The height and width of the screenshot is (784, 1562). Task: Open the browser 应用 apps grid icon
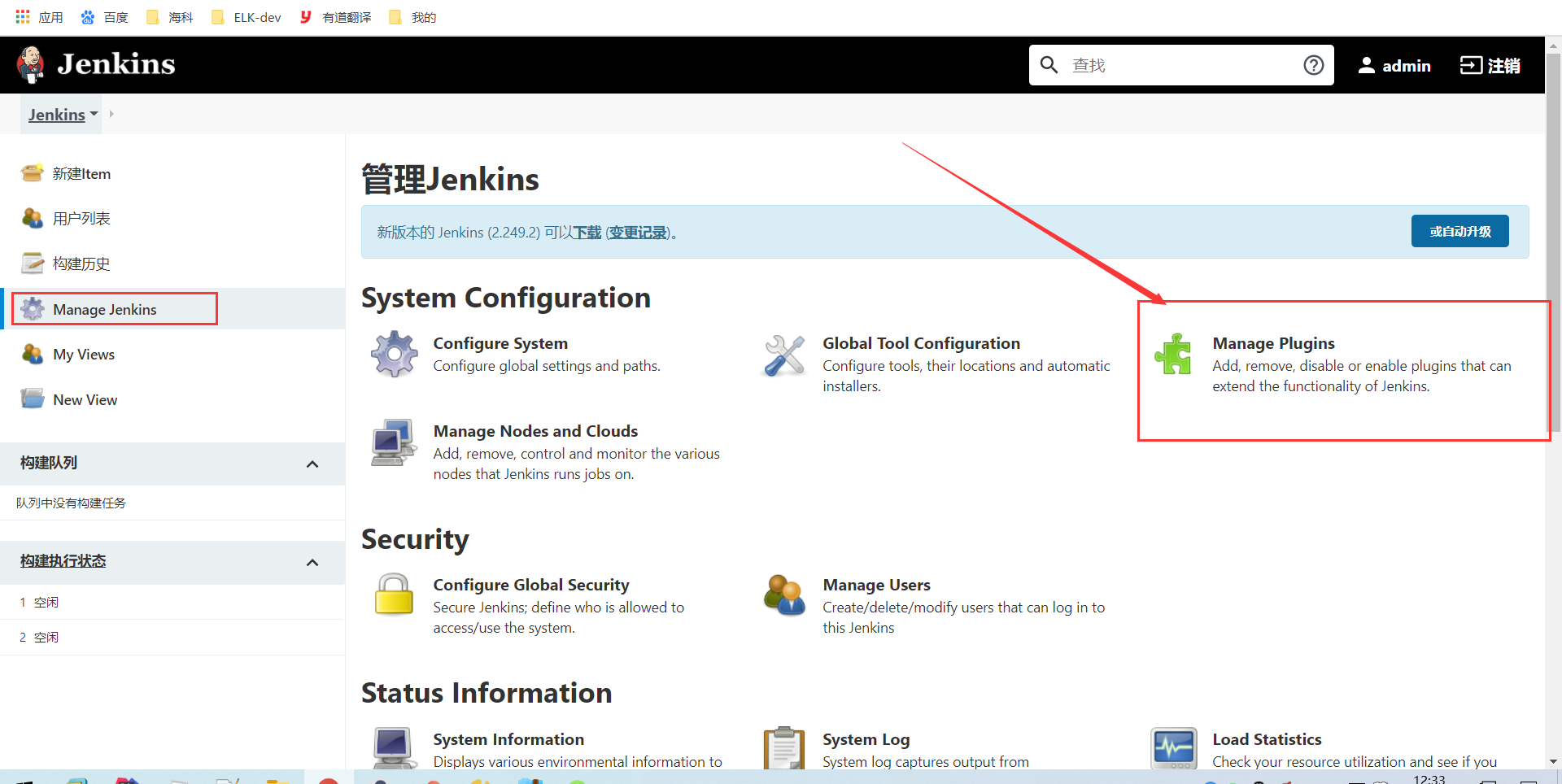pos(23,17)
